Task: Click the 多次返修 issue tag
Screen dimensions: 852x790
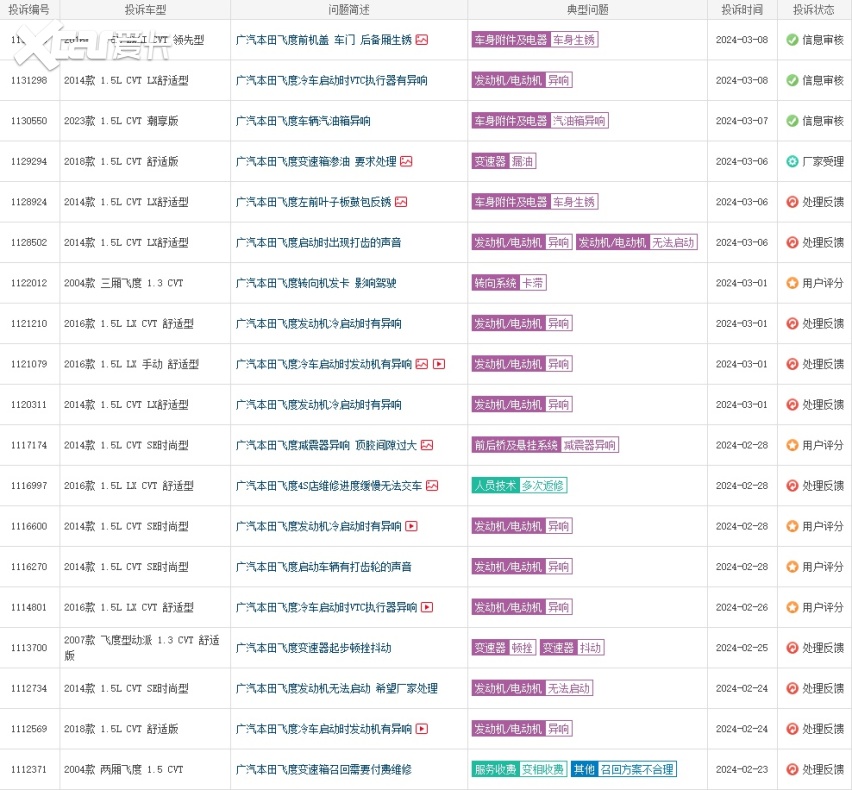Action: tap(543, 486)
